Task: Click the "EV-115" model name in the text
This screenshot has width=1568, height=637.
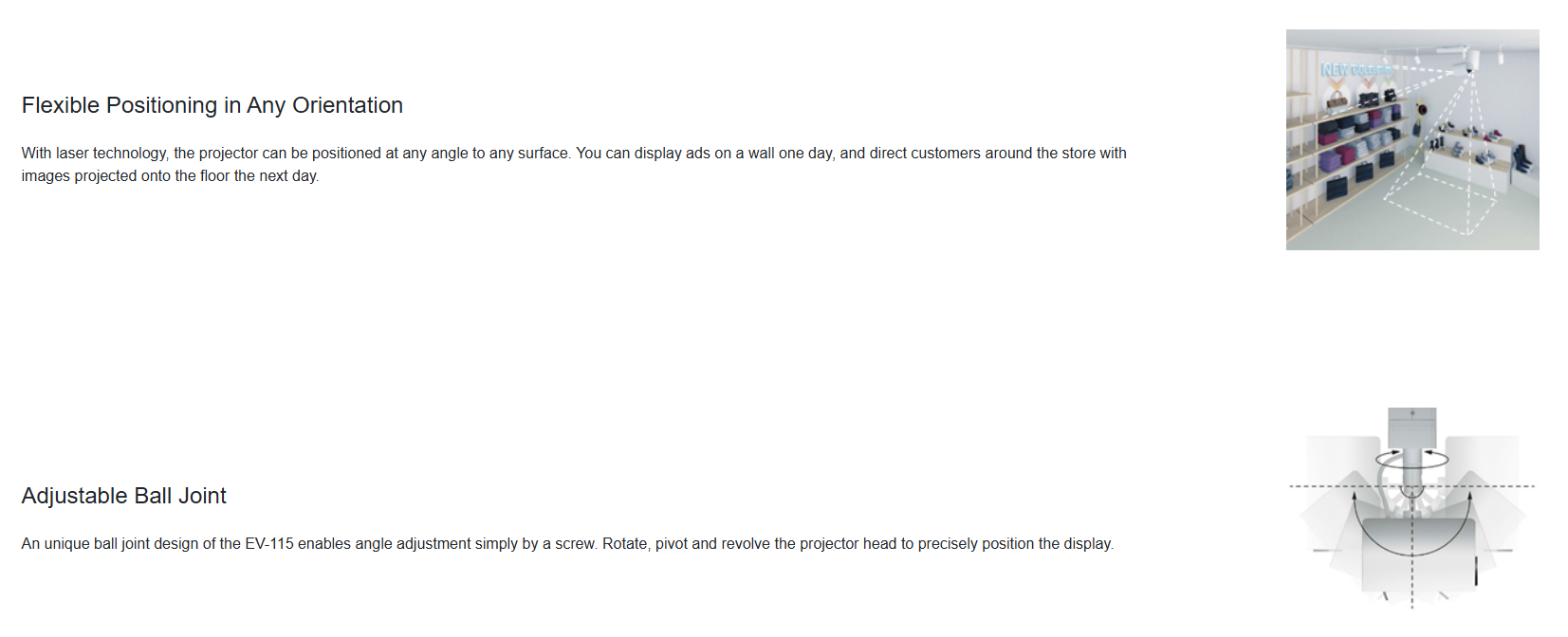Action: click(x=269, y=544)
